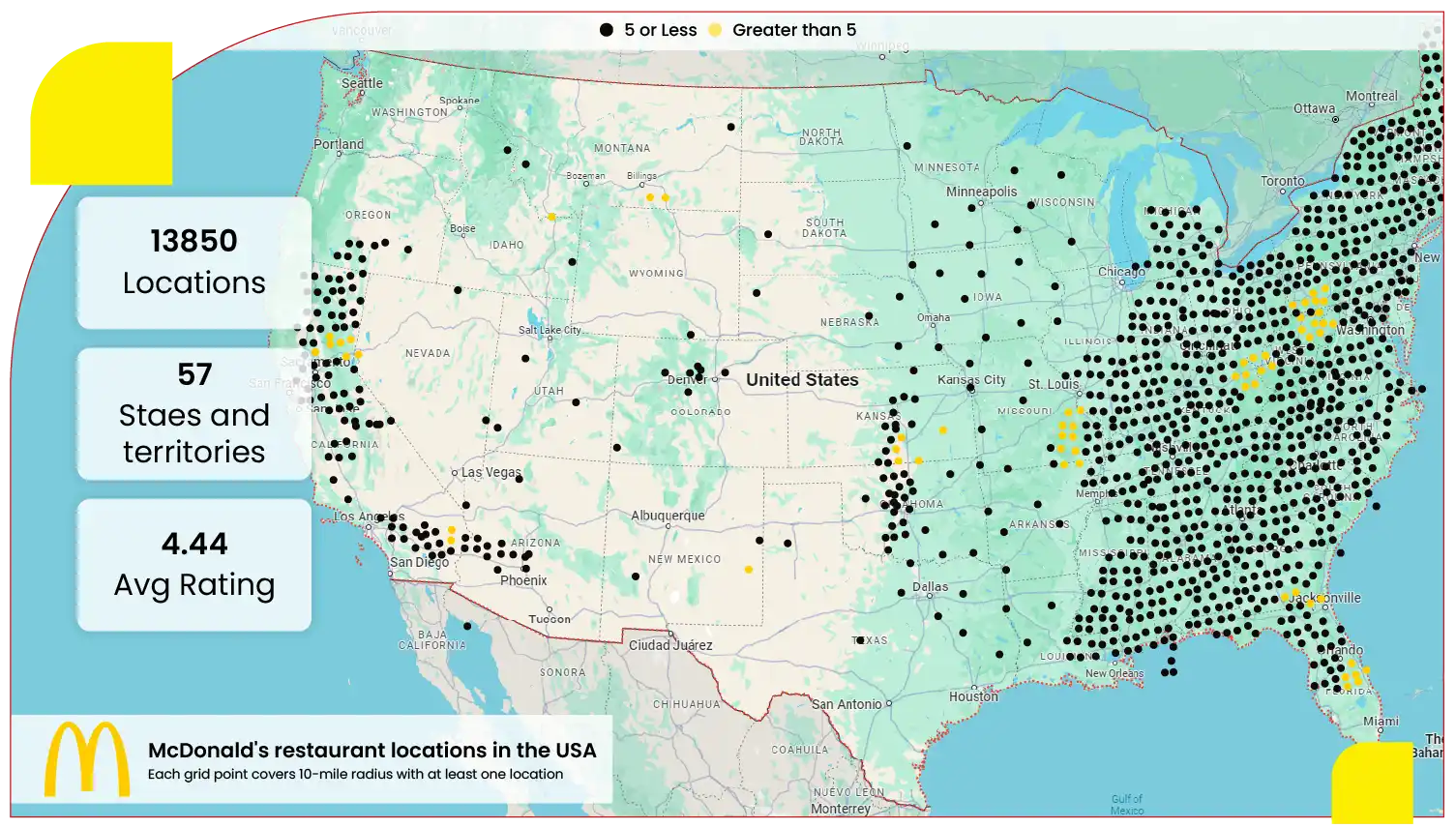The height and width of the screenshot is (828, 1456).
Task: Click the Seattle city label
Action: [362, 83]
